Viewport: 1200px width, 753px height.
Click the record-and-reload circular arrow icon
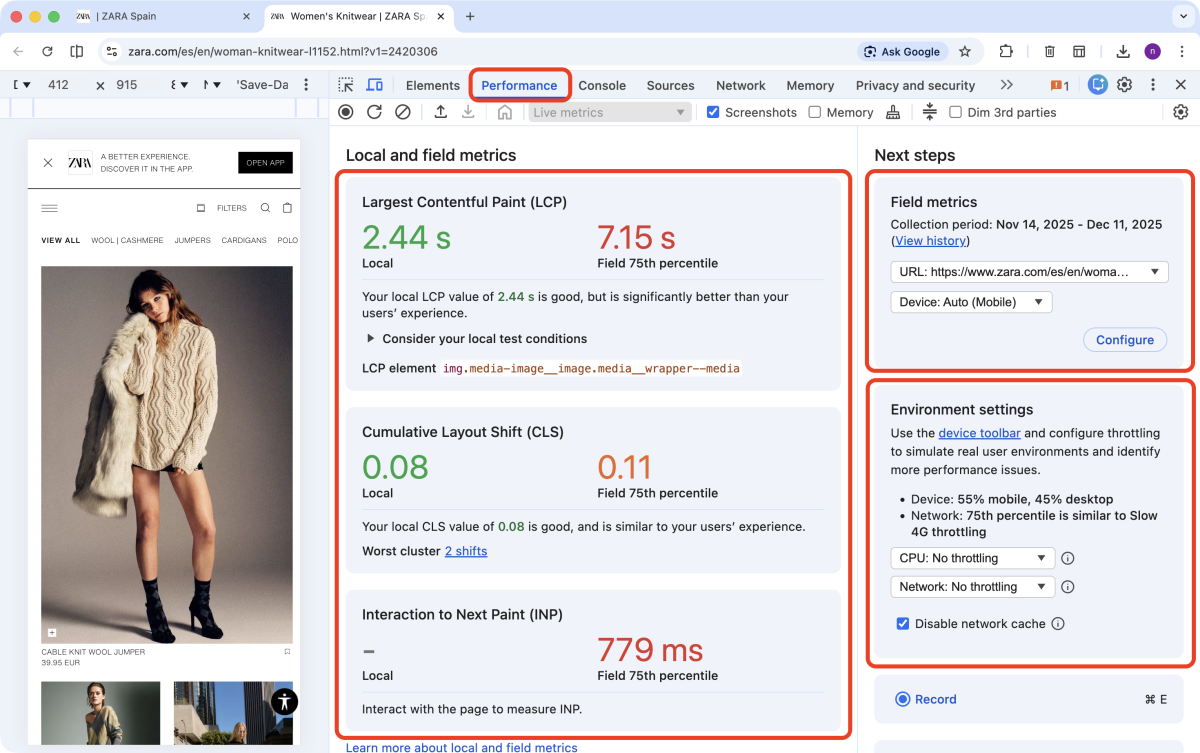click(x=374, y=112)
